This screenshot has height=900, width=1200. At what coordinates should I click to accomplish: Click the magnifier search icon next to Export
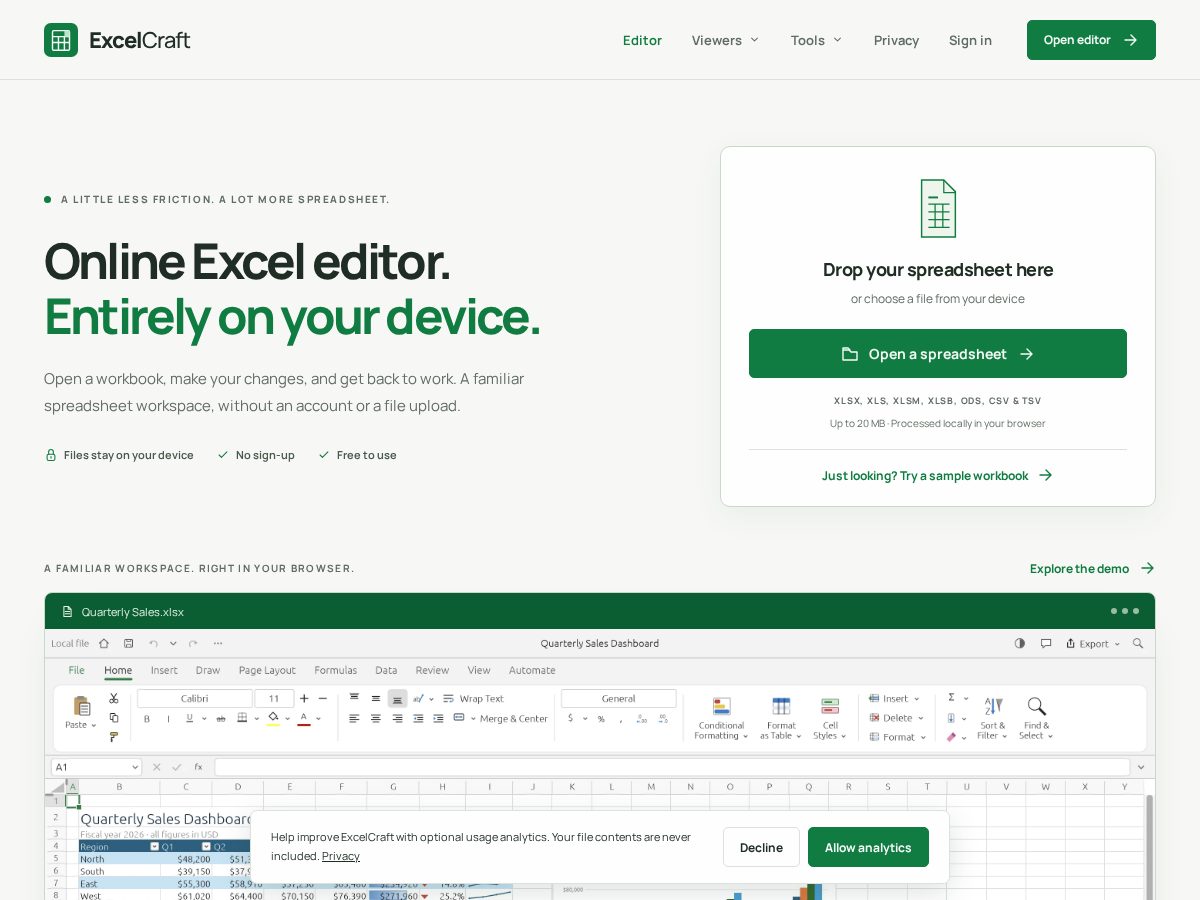coord(1138,643)
